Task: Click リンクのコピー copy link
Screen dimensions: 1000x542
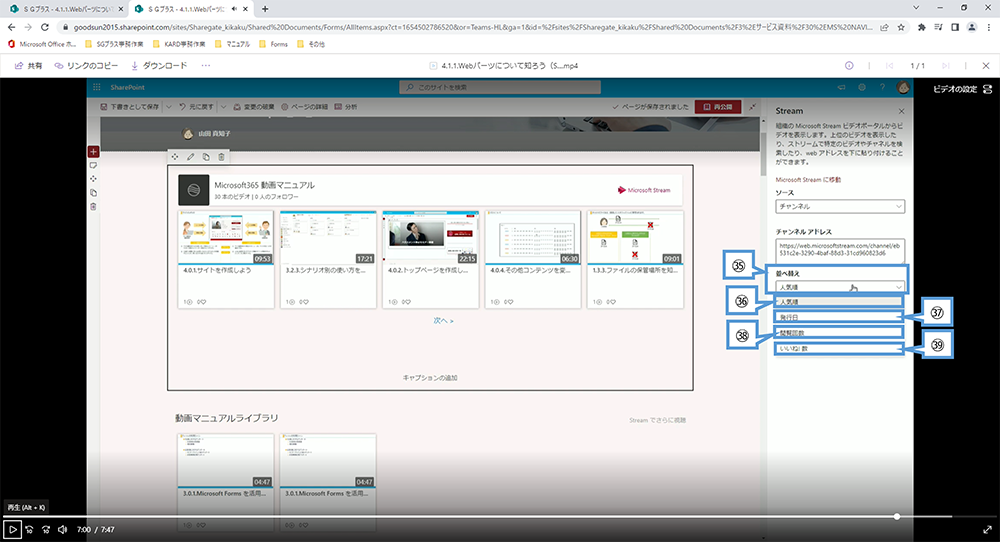Action: click(x=86, y=66)
